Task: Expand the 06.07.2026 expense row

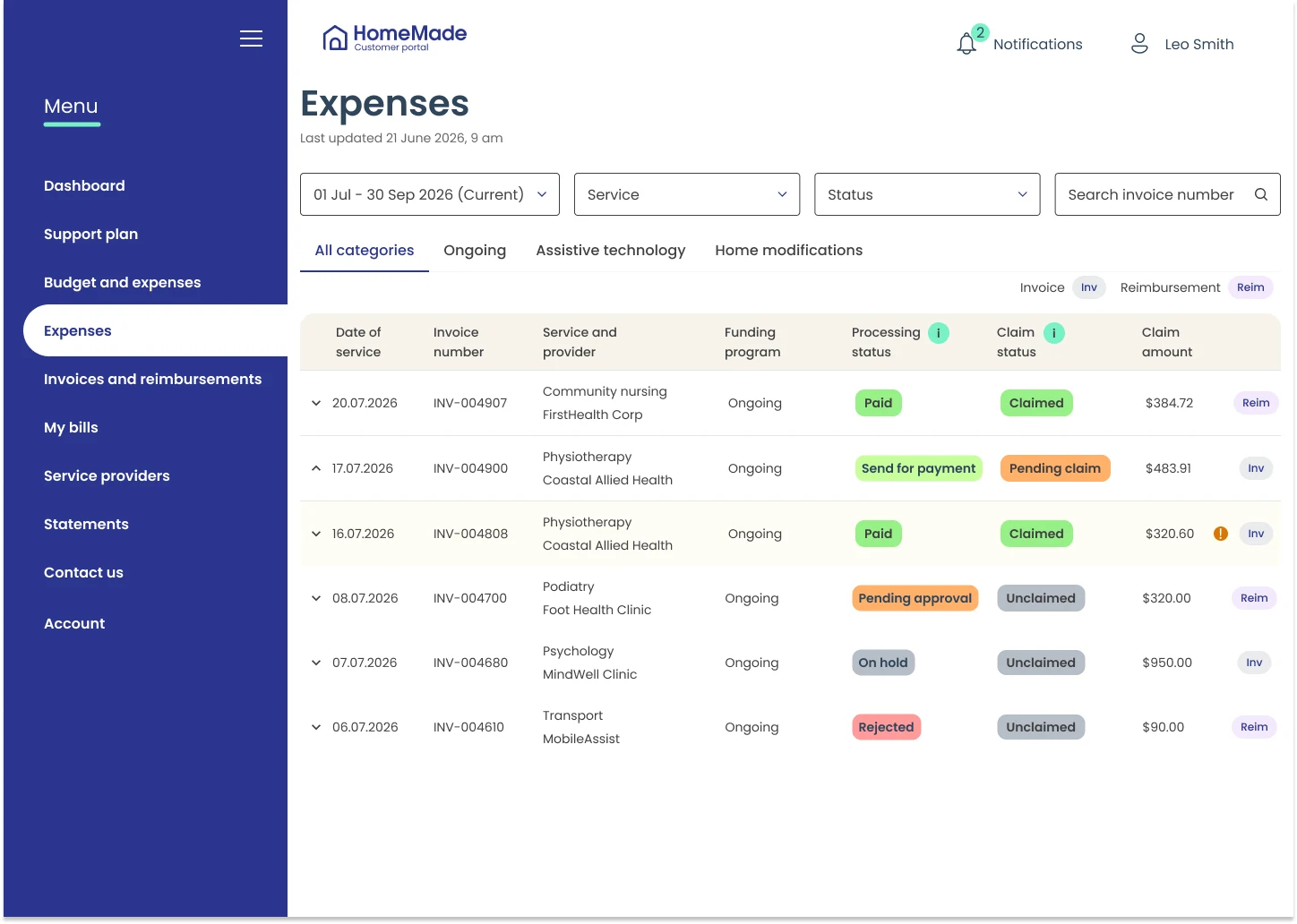Action: click(316, 727)
